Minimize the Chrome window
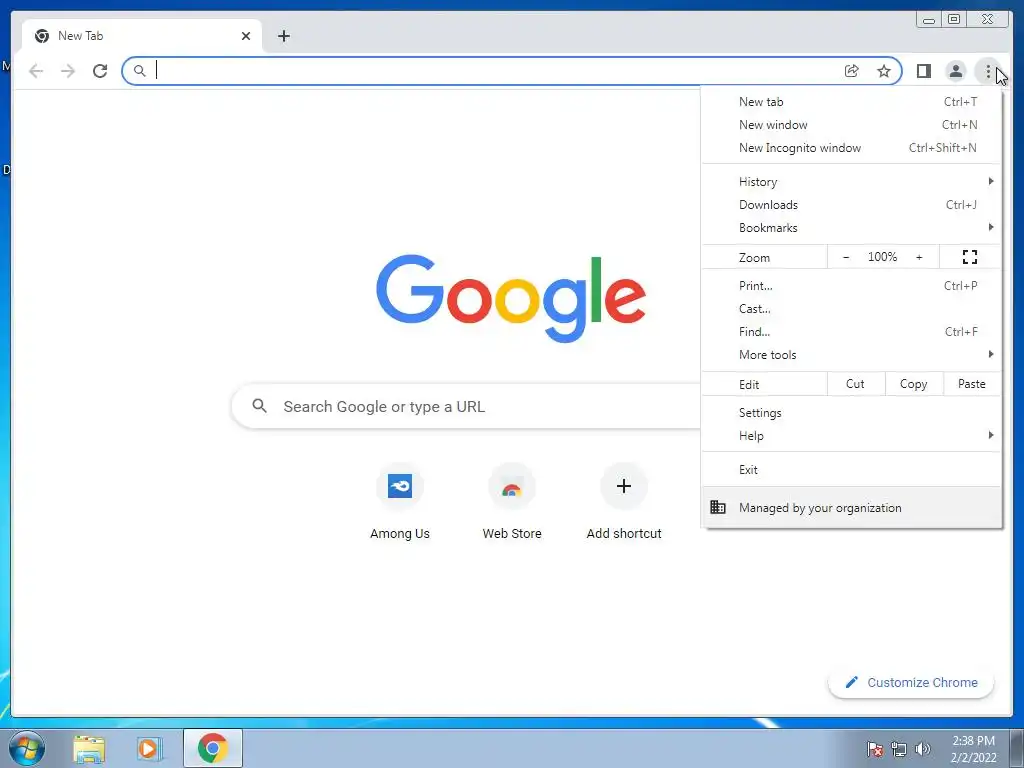 929,20
